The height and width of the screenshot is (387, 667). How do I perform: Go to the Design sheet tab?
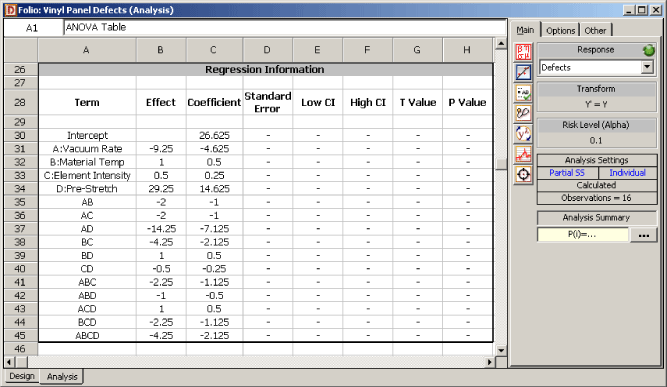tap(22, 376)
